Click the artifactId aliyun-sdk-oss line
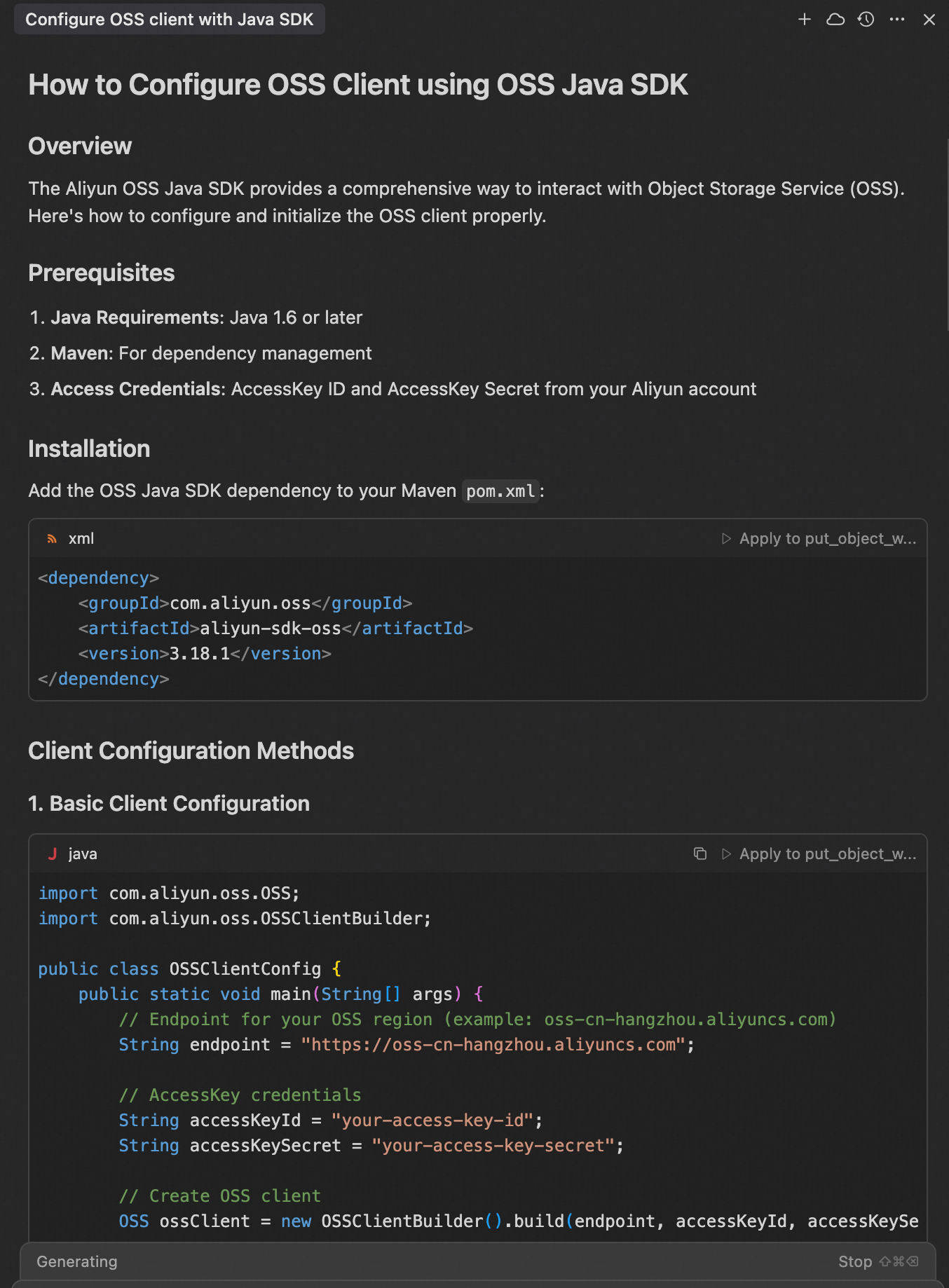 275,629
